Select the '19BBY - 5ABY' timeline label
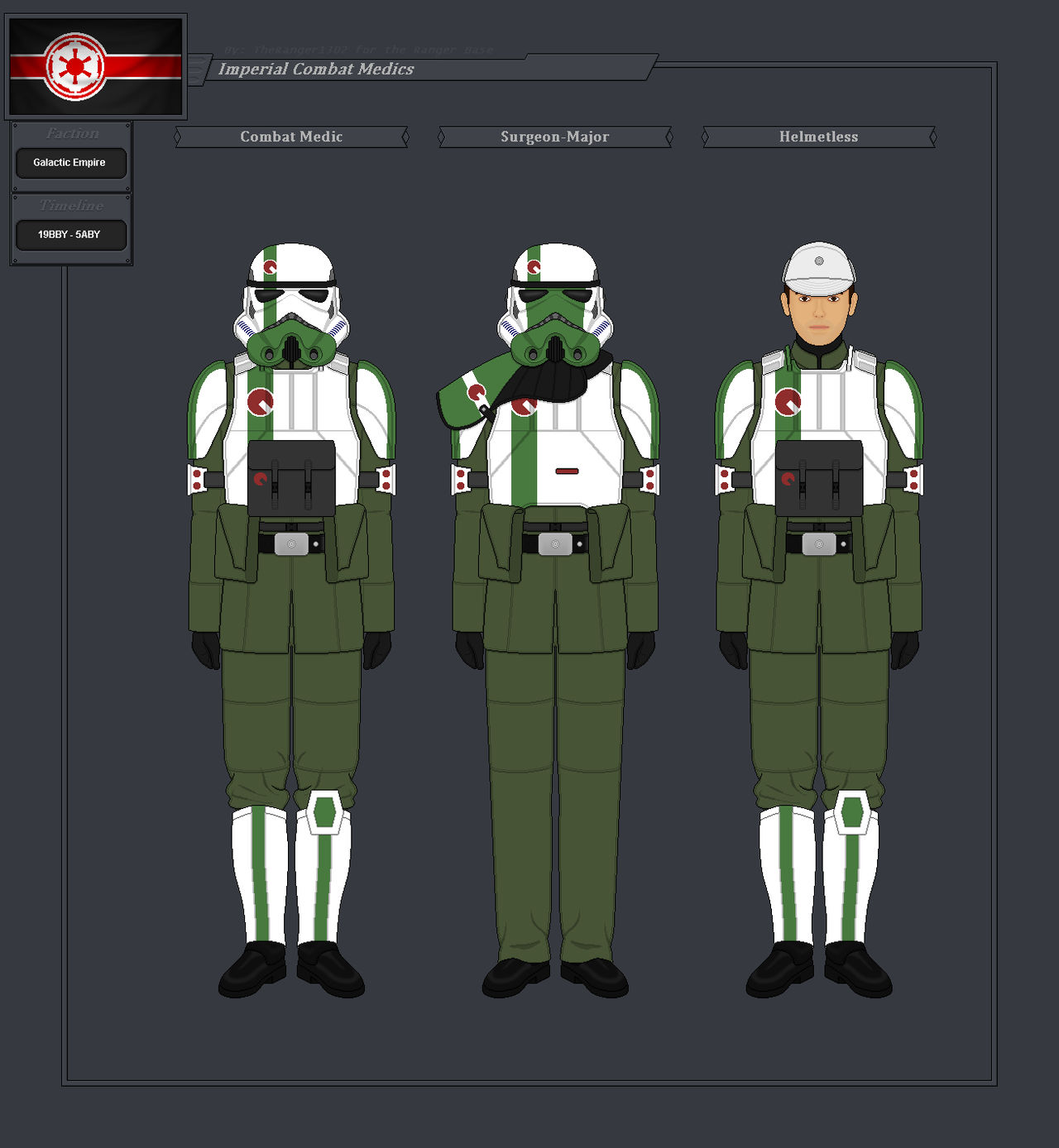Screen dimensions: 1059x1148 coord(69,235)
